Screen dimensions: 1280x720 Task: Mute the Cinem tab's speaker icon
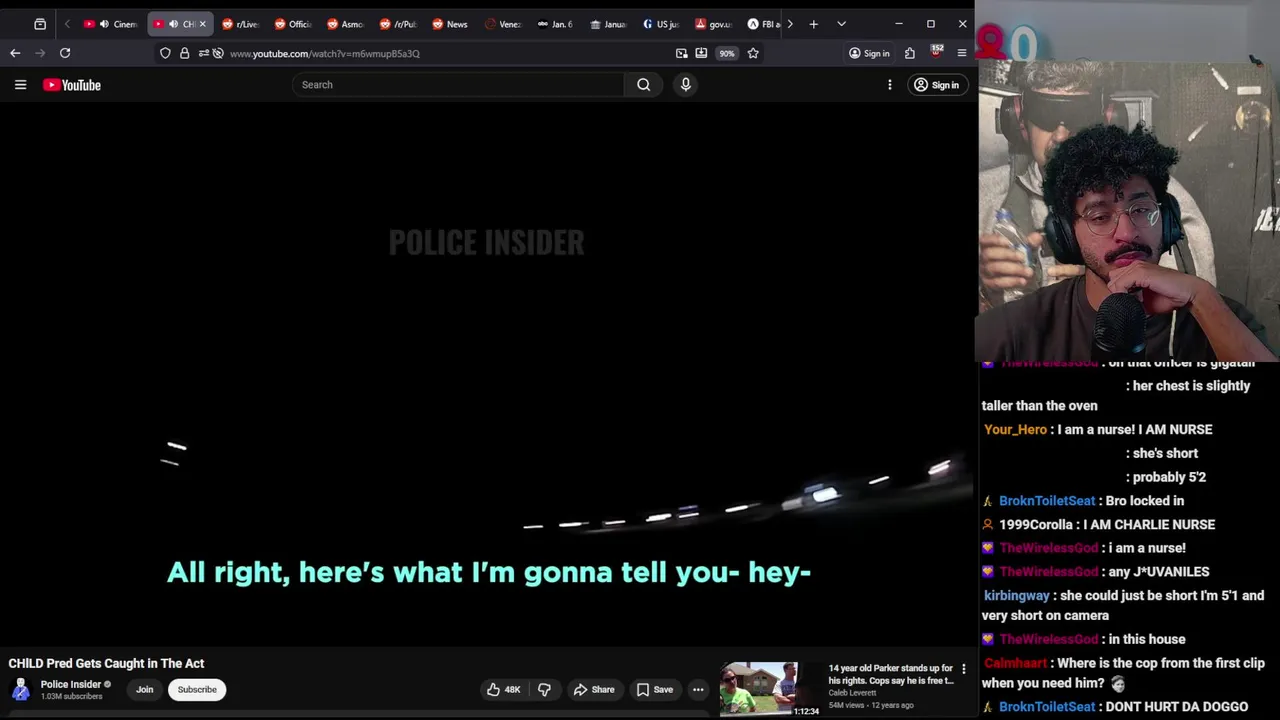tap(104, 24)
